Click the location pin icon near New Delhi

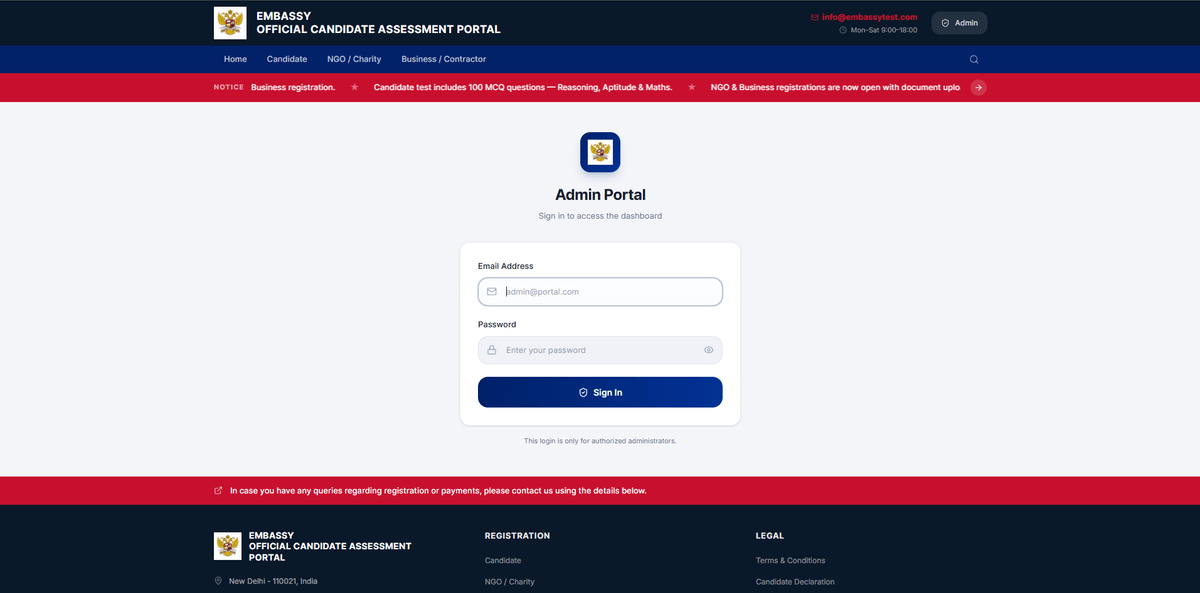tap(219, 581)
